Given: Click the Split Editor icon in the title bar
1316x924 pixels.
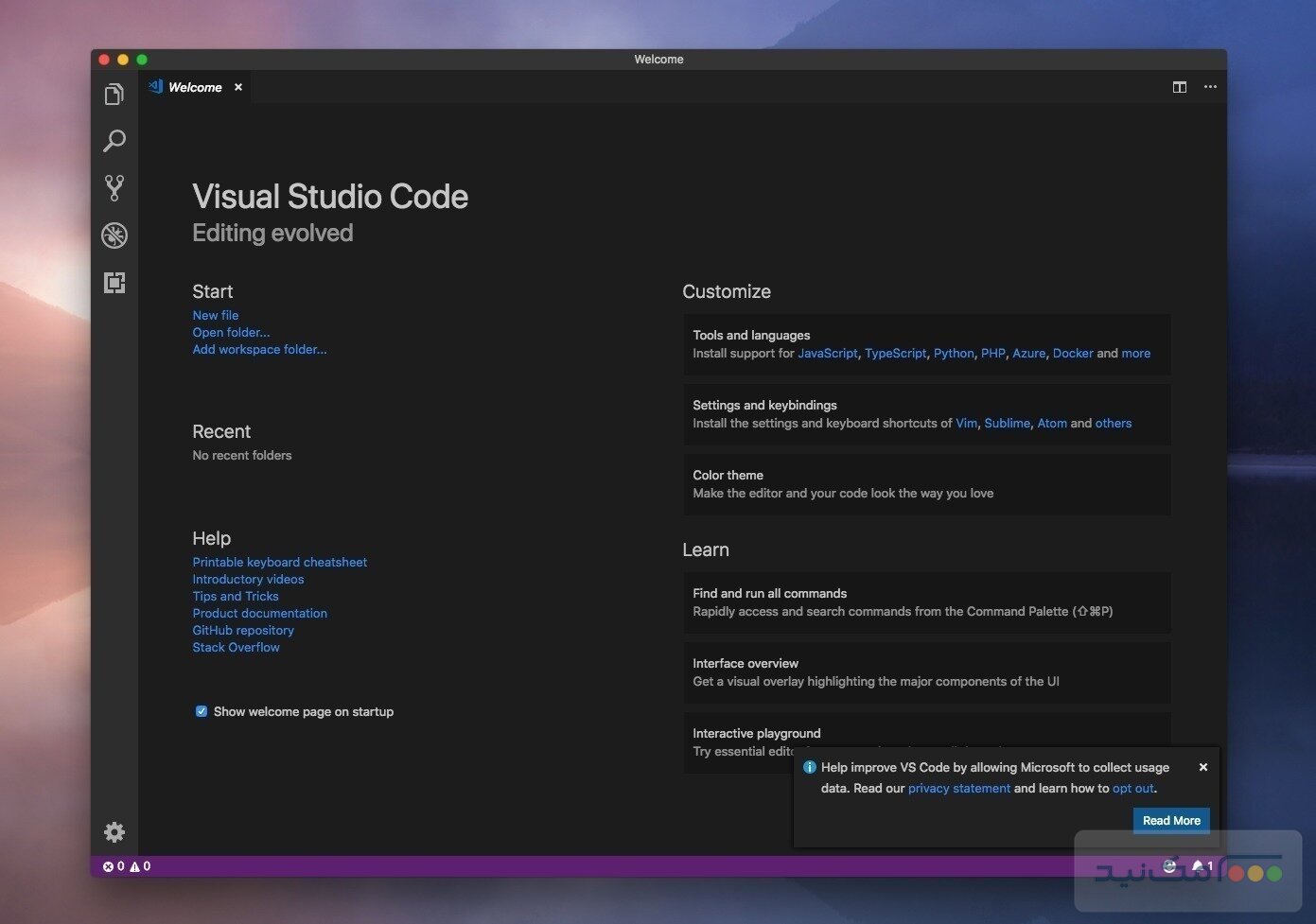Looking at the screenshot, I should [1179, 86].
